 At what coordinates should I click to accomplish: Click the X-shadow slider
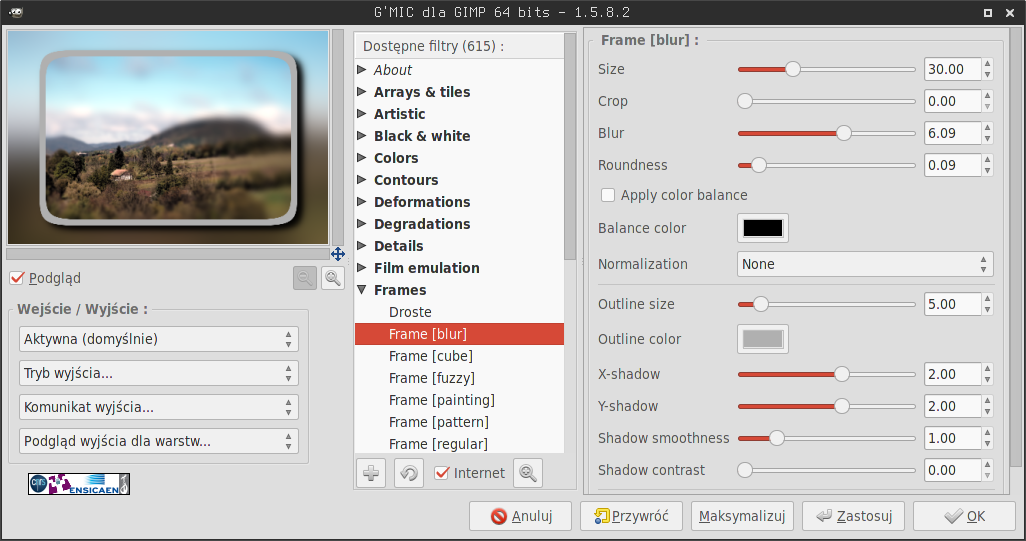tap(826, 374)
